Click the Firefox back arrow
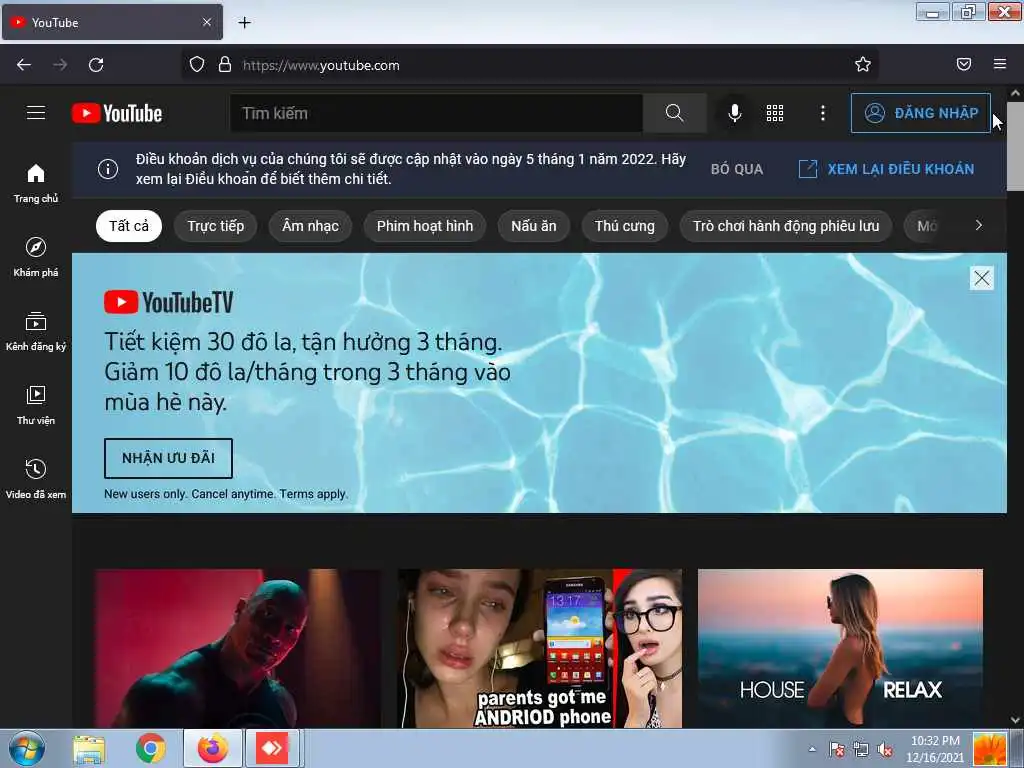The height and width of the screenshot is (768, 1024). (x=24, y=65)
